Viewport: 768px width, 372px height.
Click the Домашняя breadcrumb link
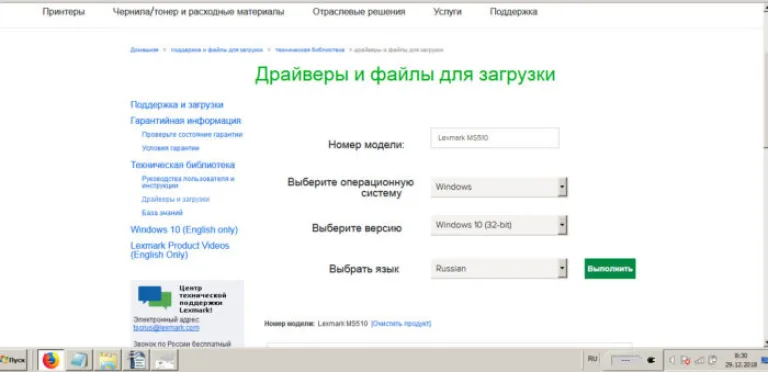(x=144, y=50)
